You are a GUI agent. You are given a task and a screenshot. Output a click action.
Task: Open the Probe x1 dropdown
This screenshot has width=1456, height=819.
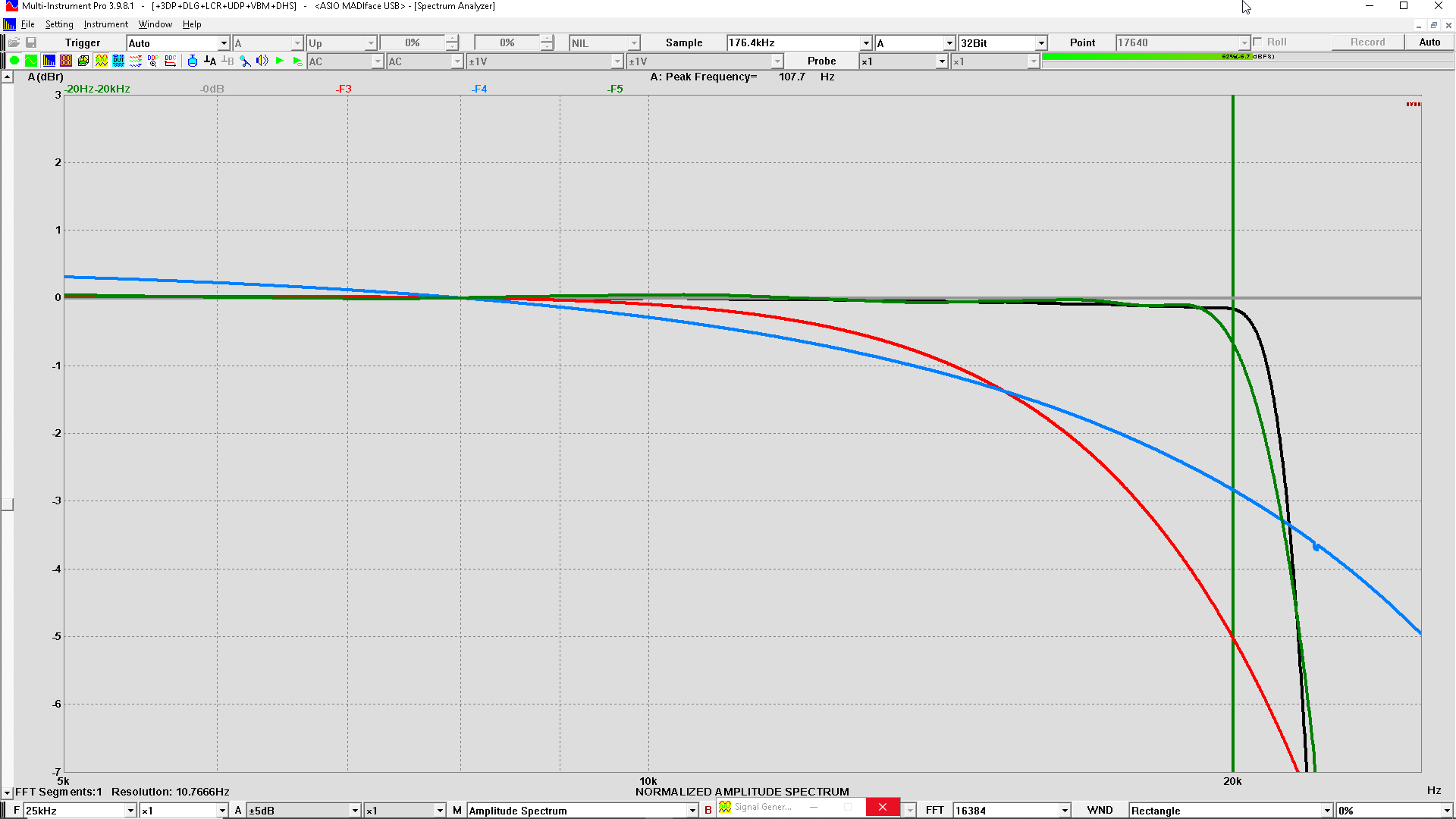pos(903,61)
